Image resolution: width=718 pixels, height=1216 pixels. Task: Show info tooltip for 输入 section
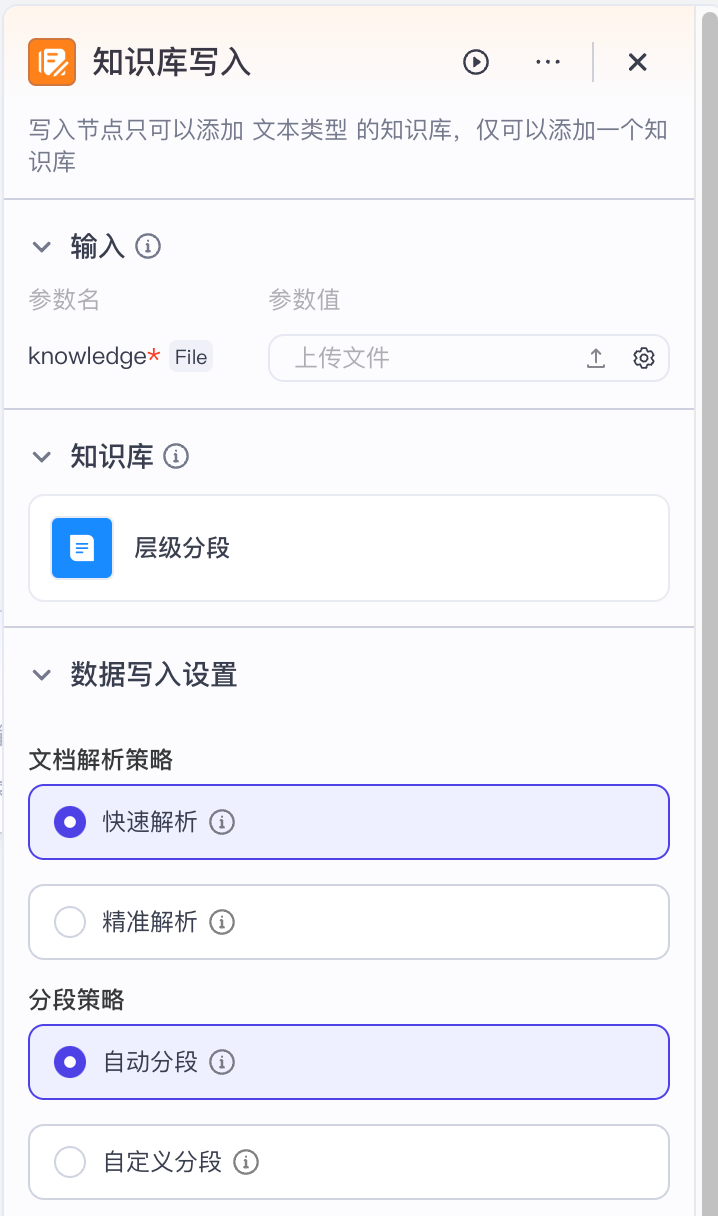(148, 246)
